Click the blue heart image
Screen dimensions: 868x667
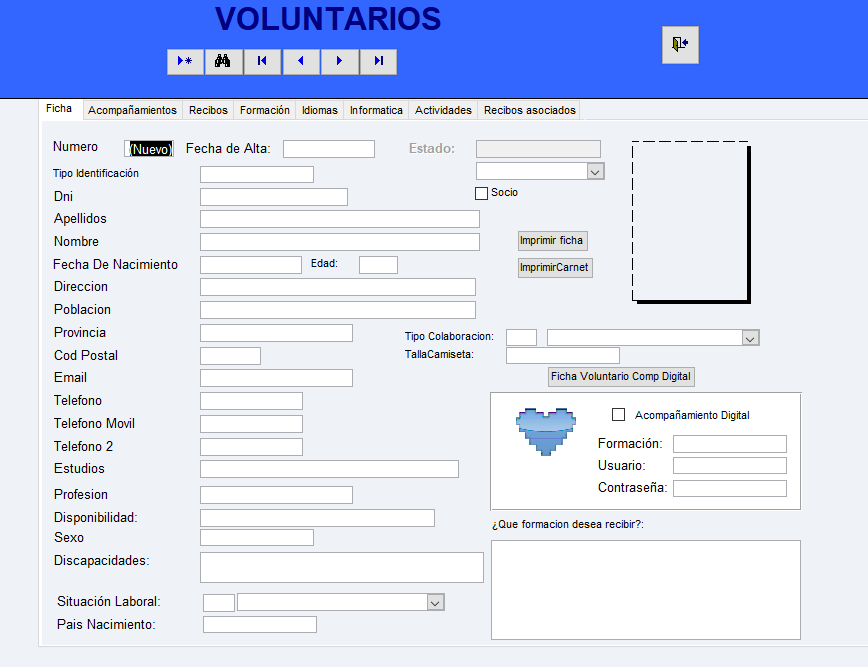click(547, 431)
